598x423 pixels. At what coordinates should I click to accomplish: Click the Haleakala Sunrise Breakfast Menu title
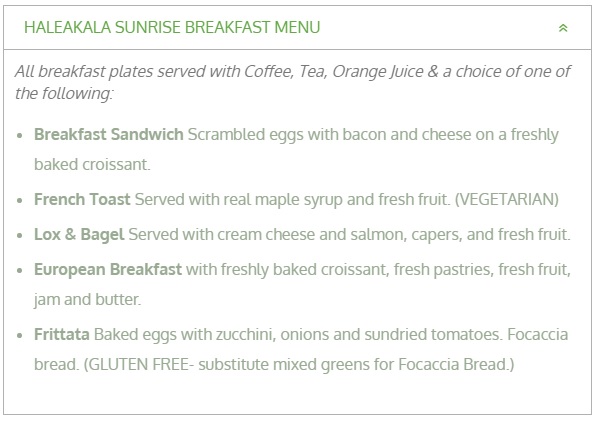click(172, 27)
